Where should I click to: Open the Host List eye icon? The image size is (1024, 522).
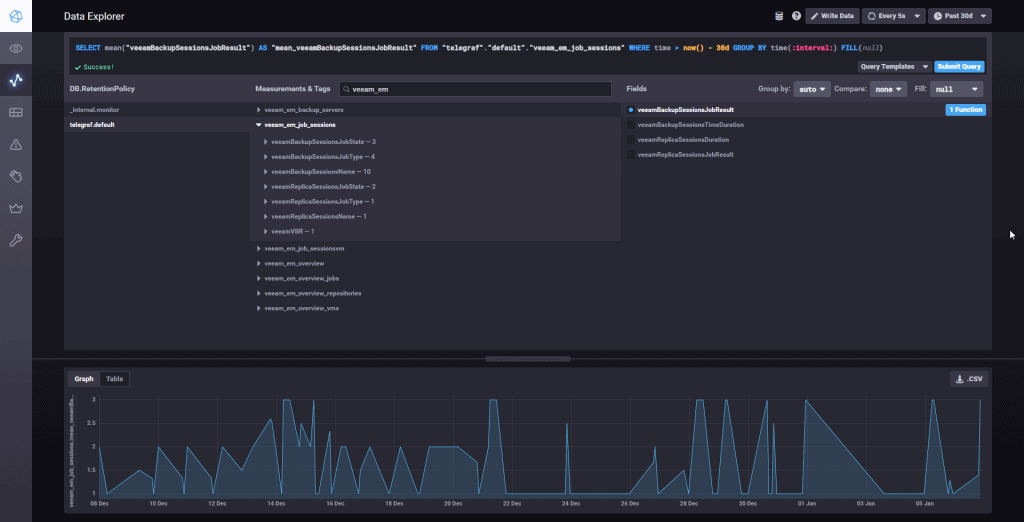tap(16, 48)
